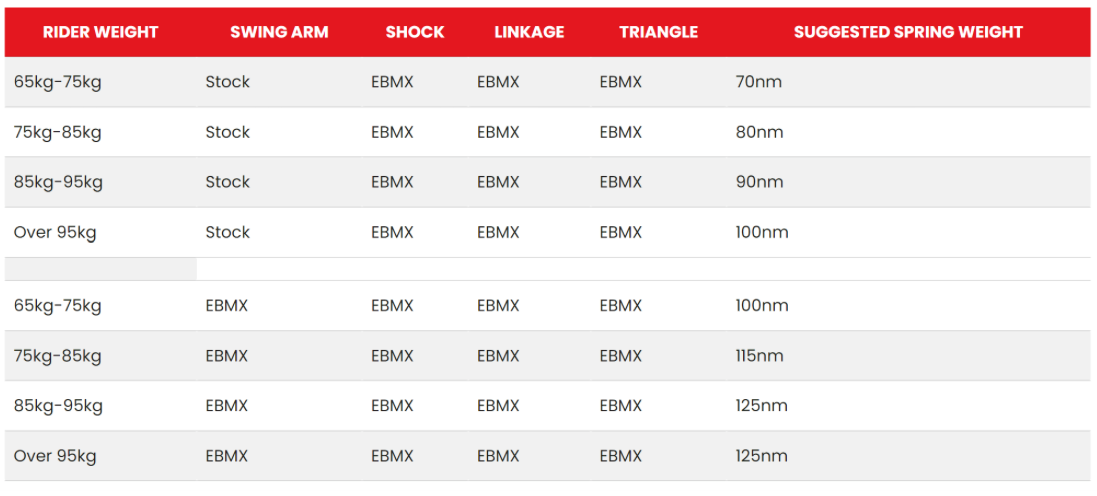
Task: Select Stock in the 85kg-95kg row
Action: (228, 182)
